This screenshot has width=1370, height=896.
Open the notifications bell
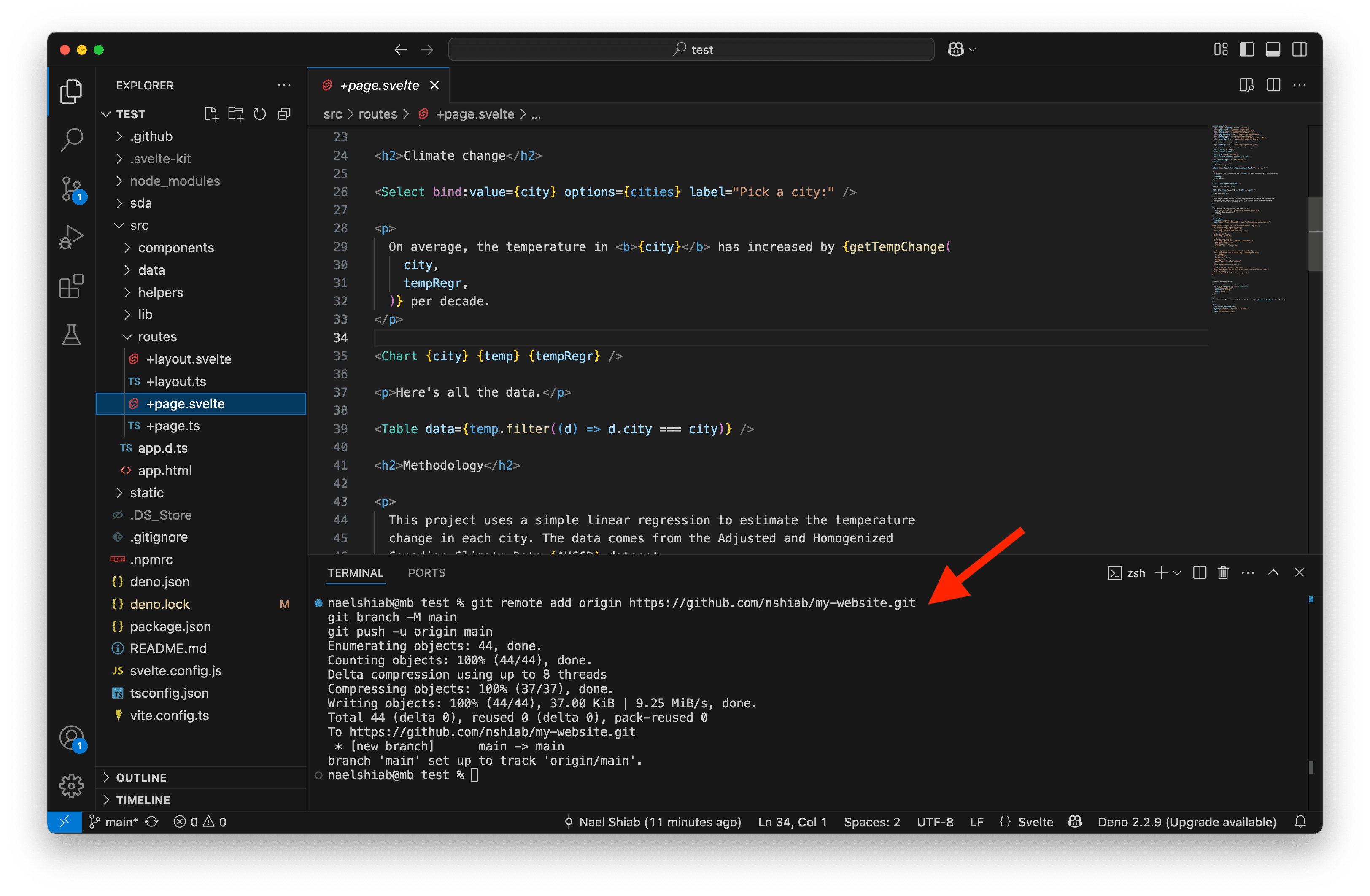[1300, 822]
